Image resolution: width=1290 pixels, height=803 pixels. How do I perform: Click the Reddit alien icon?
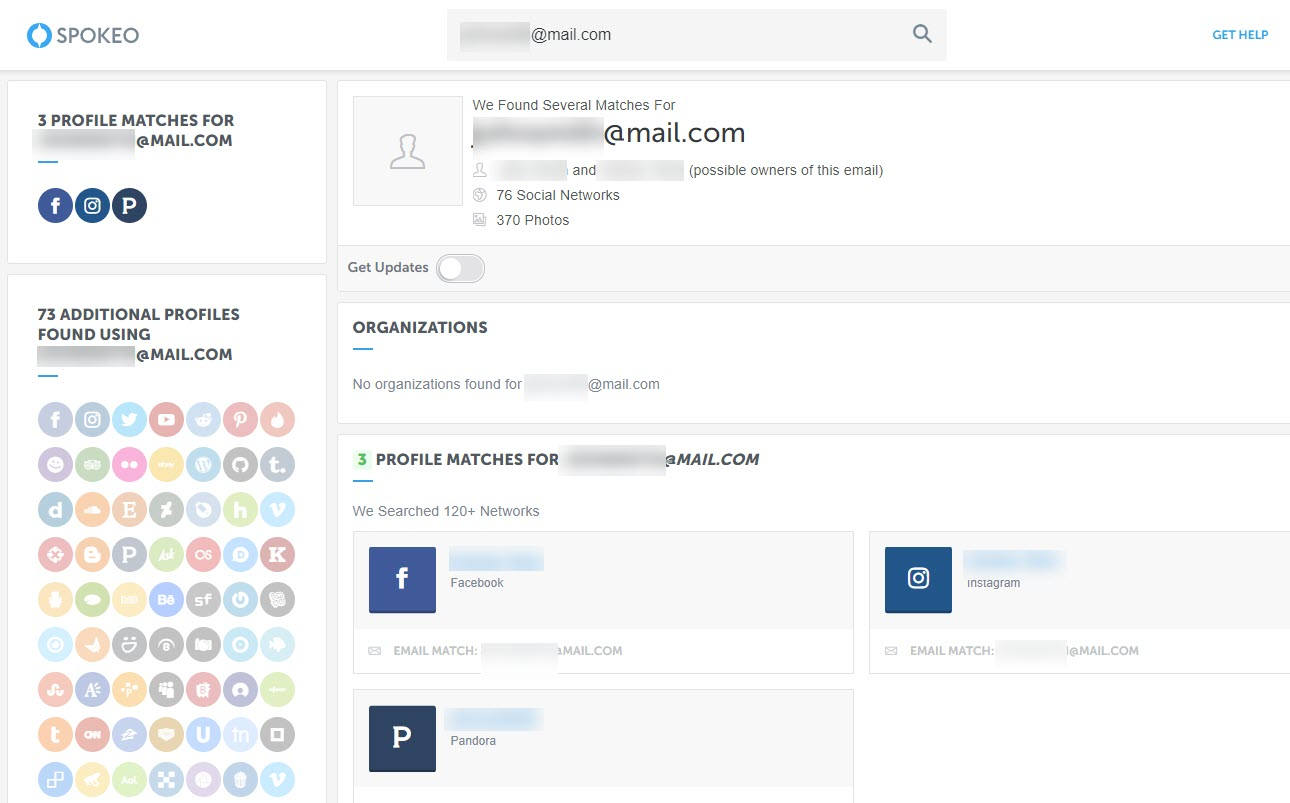(203, 420)
